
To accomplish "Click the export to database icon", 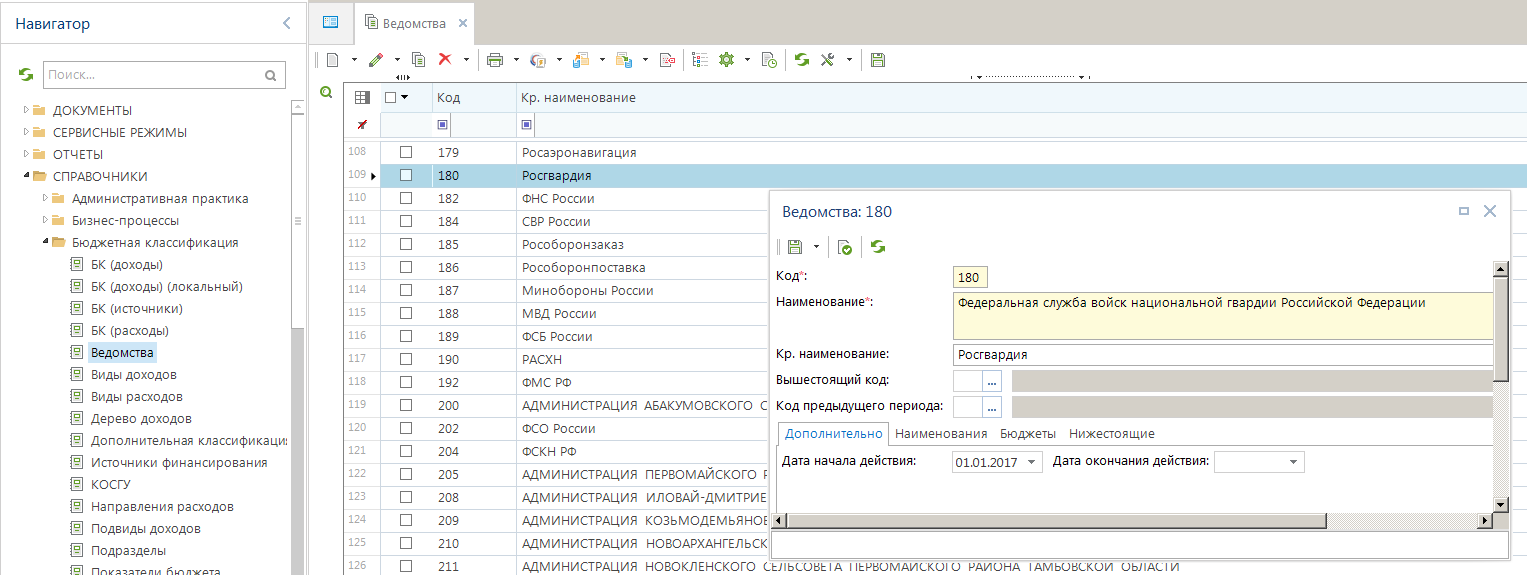I will pos(581,60).
